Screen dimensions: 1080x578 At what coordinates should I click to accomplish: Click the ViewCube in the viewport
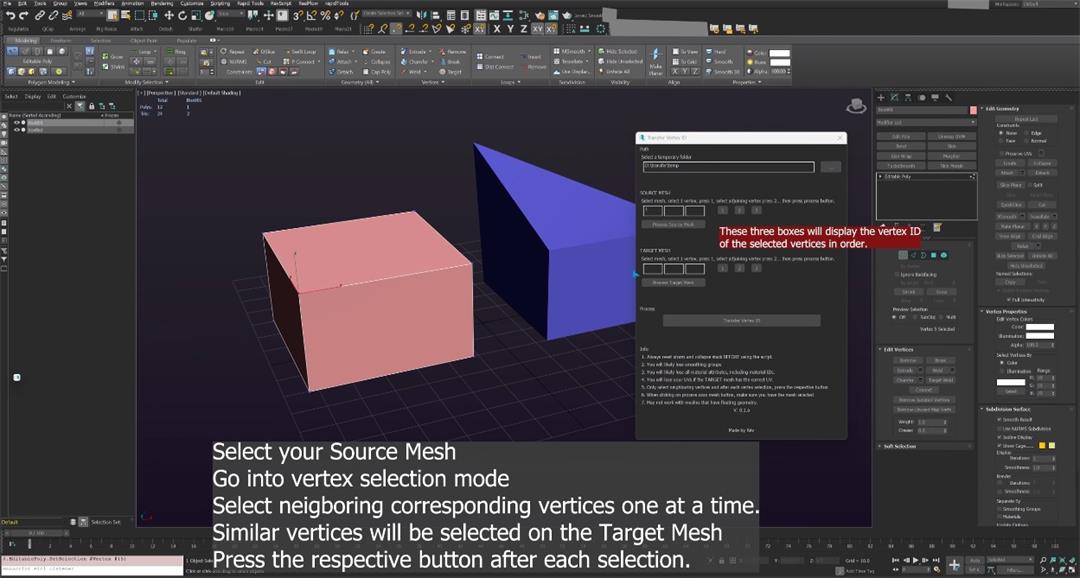click(x=855, y=105)
